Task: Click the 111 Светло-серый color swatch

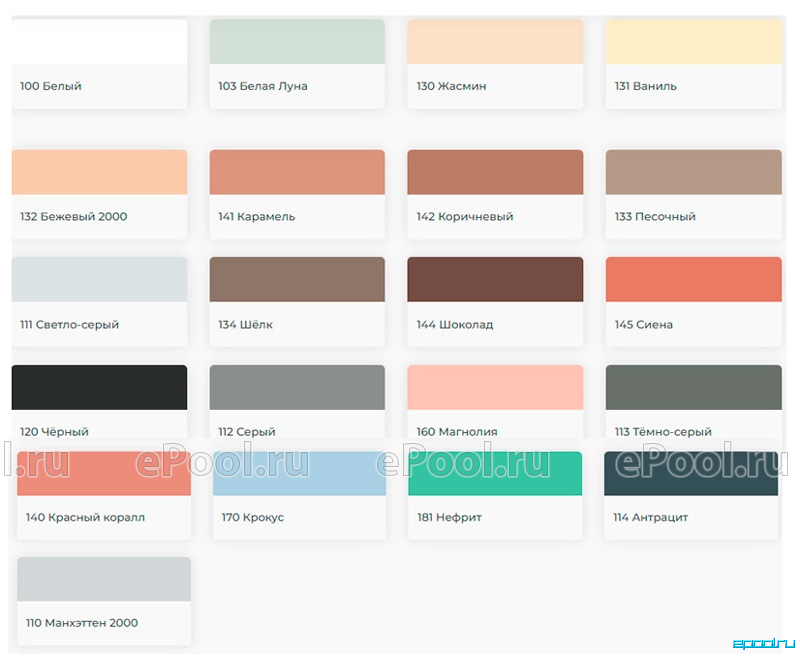Action: point(99,280)
